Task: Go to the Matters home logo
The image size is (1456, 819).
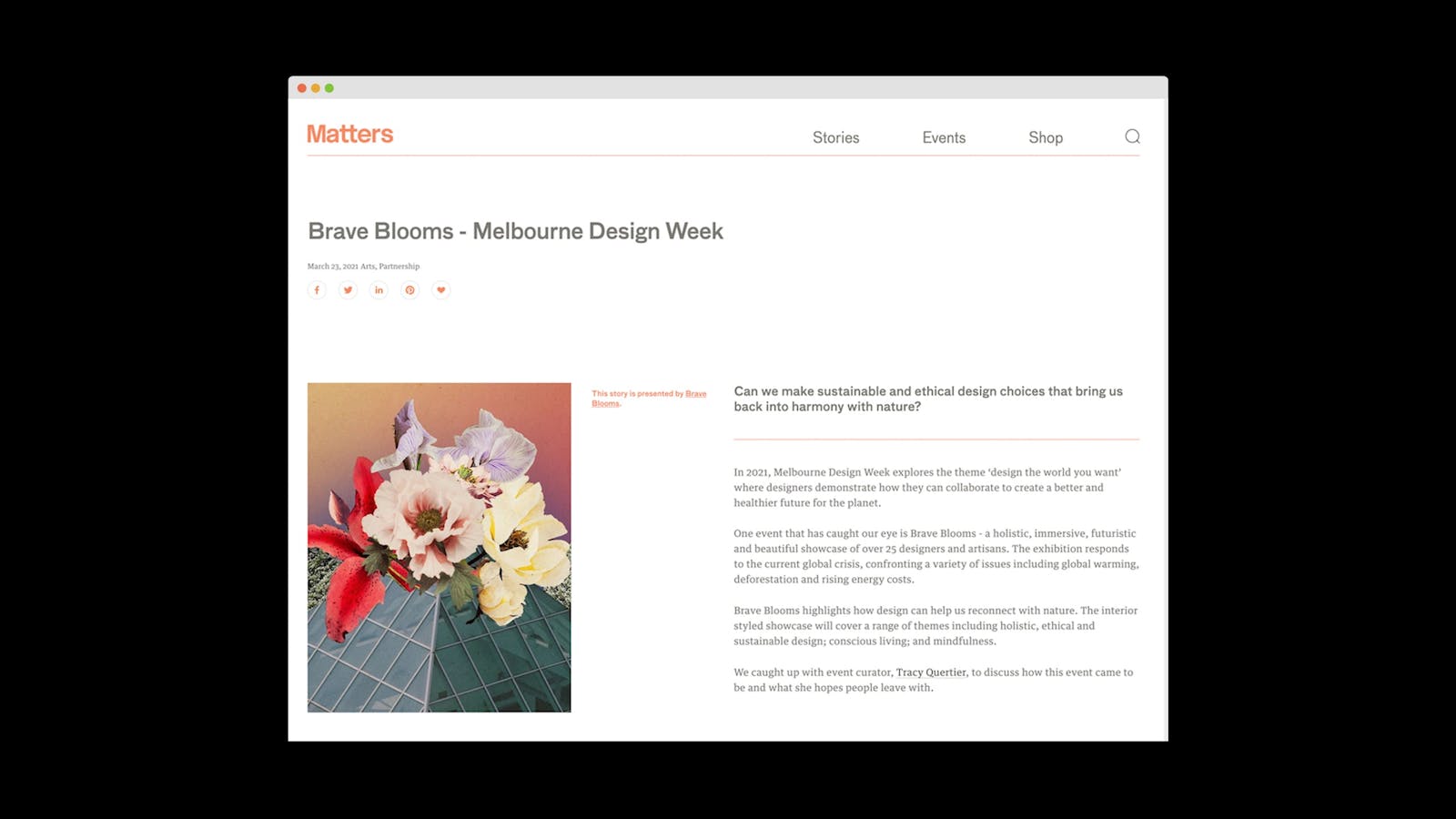Action: point(350,134)
